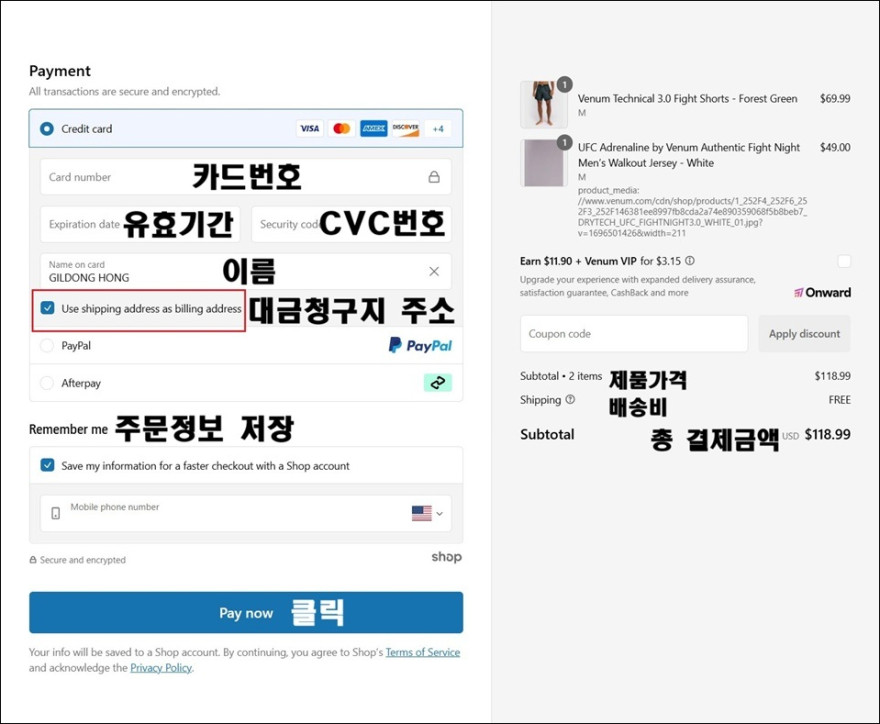Click the lock icon in Card number field
Screen dimensions: 880x724
[434, 177]
